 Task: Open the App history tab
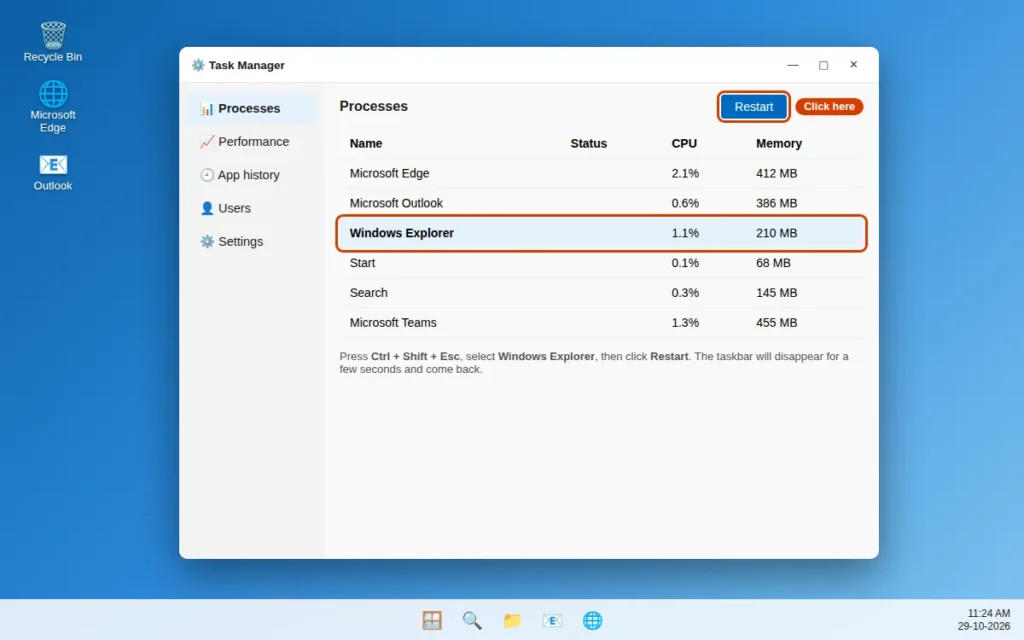(253, 175)
